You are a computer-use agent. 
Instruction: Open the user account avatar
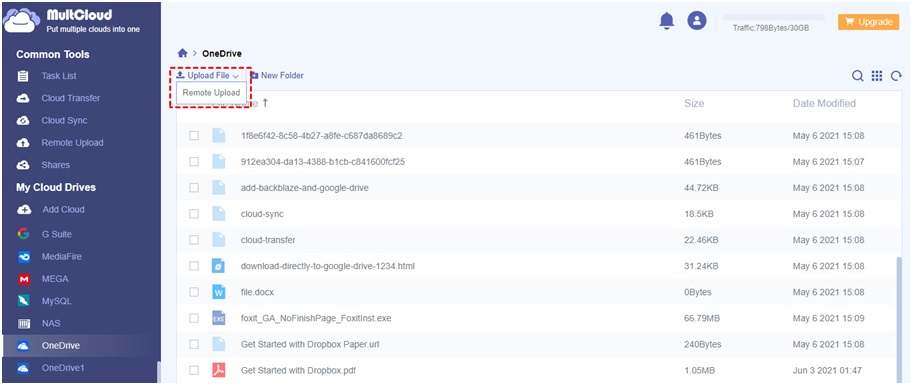[x=697, y=21]
